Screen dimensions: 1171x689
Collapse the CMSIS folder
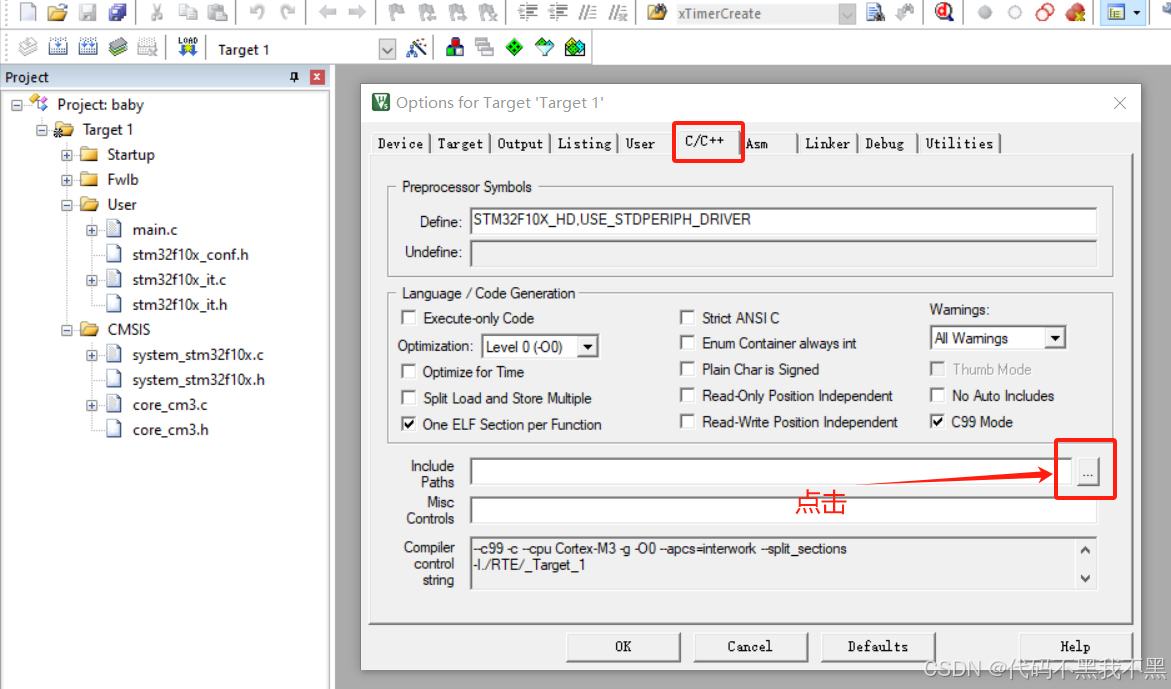(66, 329)
